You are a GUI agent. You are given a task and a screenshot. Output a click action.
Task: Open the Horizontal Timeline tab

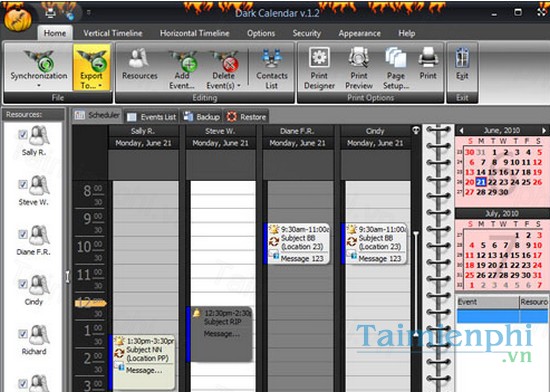(x=195, y=33)
